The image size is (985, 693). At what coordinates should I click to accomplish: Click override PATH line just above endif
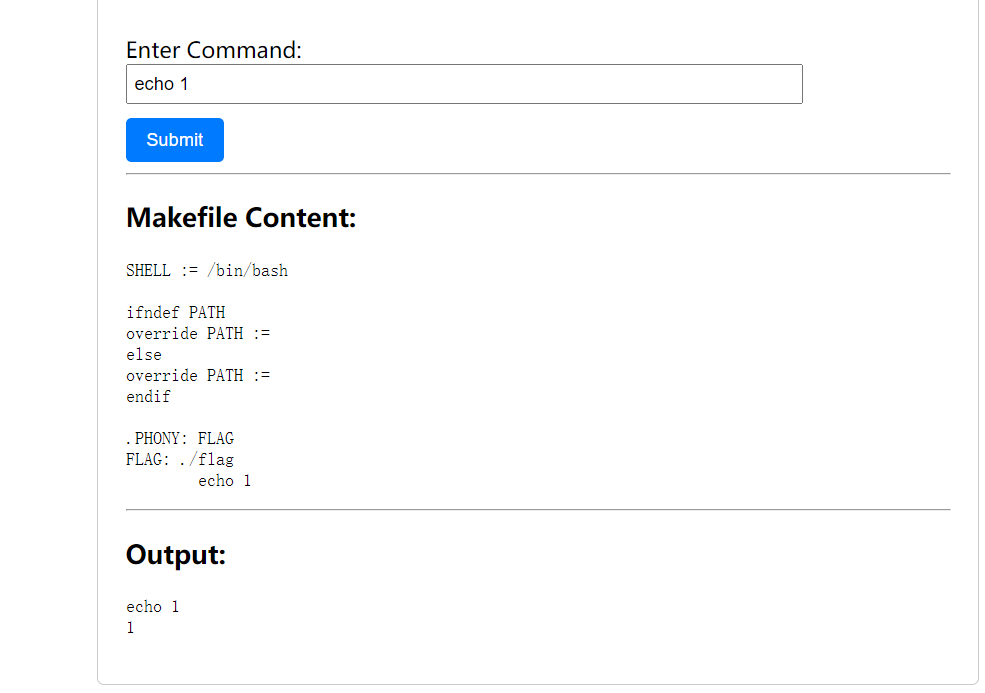click(198, 376)
